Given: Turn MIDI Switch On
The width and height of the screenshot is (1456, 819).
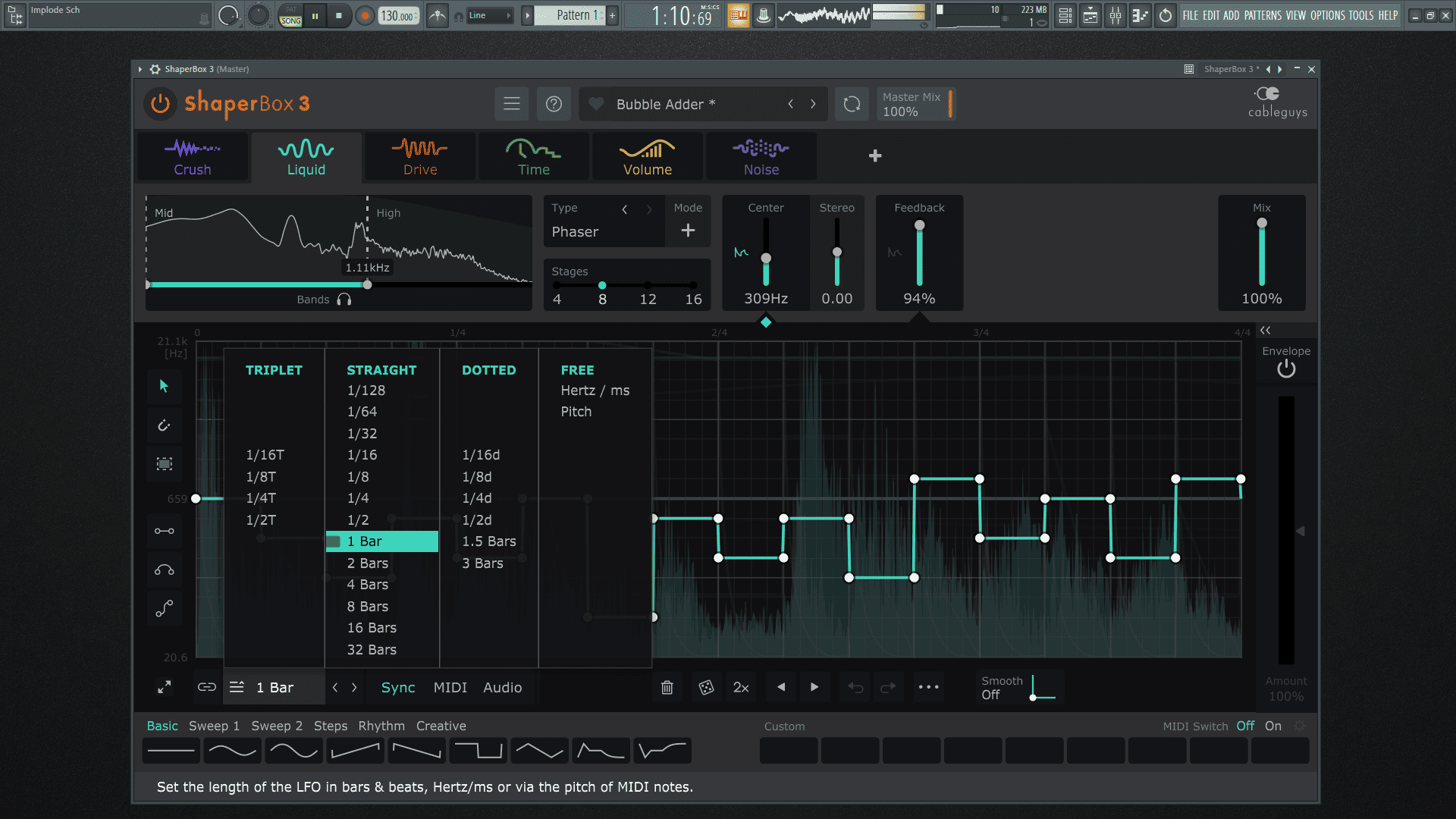Looking at the screenshot, I should coord(1273,726).
